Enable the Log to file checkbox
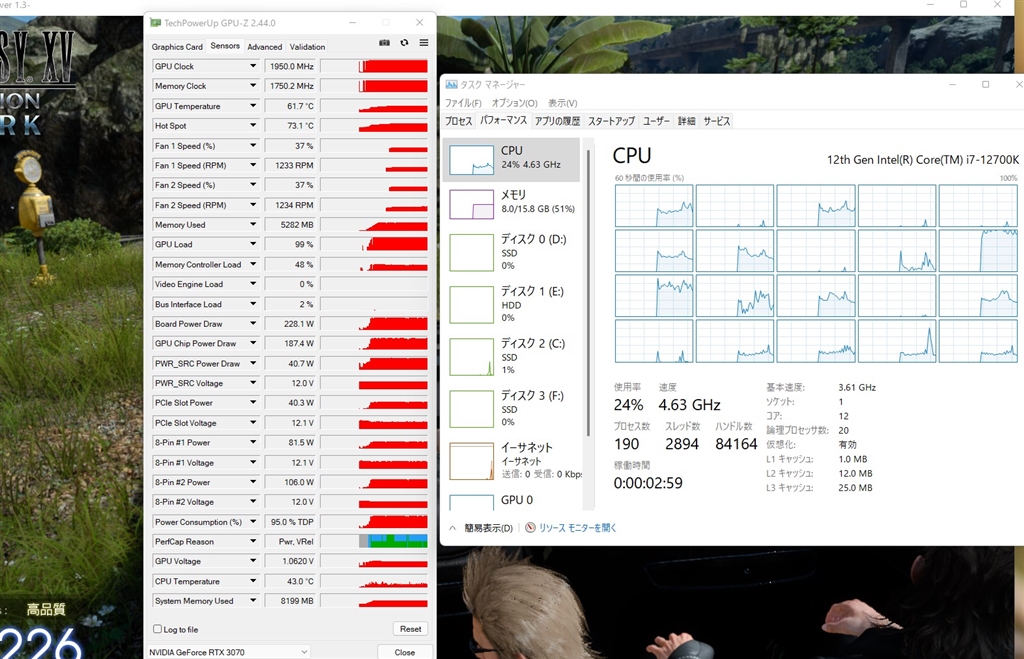This screenshot has width=1024, height=659. (x=157, y=629)
